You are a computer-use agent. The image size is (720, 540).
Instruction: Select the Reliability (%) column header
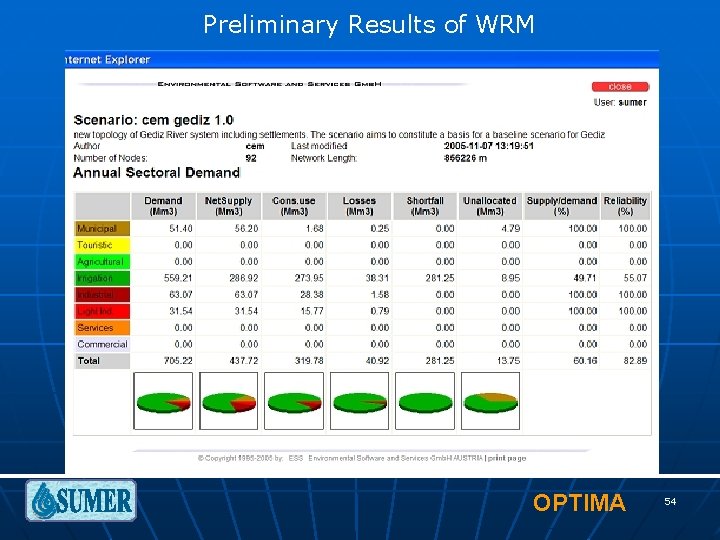tap(625, 206)
